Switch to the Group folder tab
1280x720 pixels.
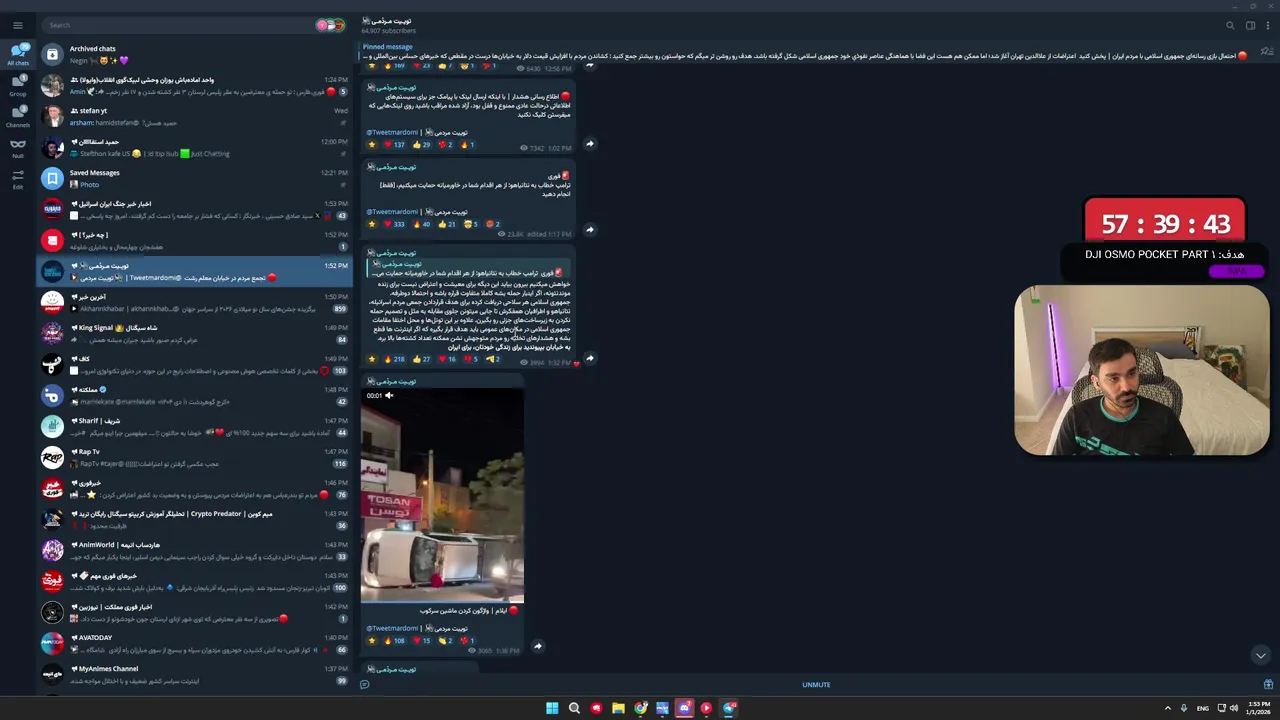(18, 85)
